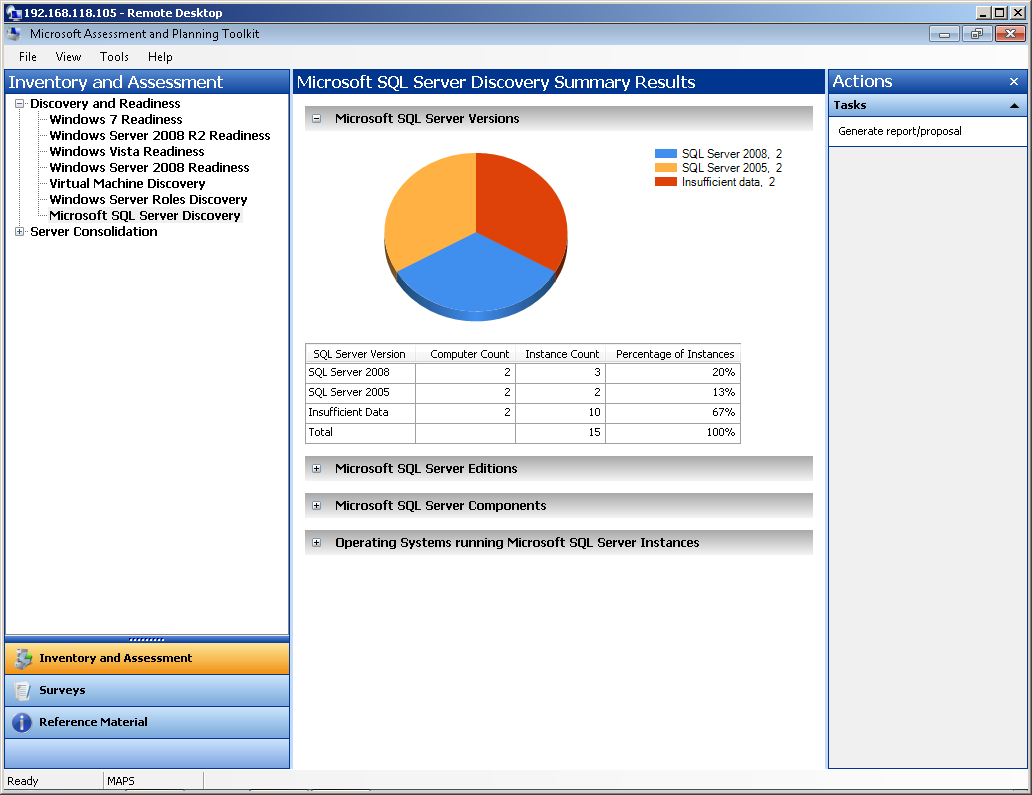Click the MAP Toolkit application title icon

(14, 34)
